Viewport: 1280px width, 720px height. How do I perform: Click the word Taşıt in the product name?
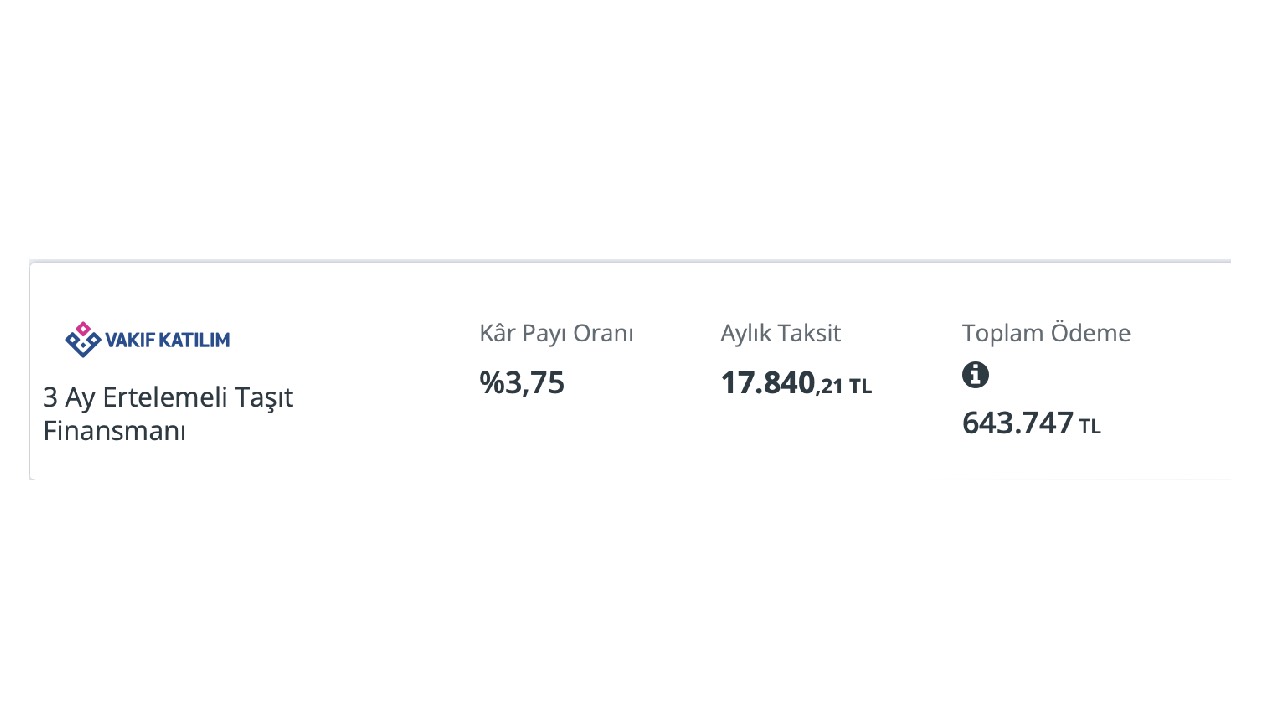coord(264,399)
